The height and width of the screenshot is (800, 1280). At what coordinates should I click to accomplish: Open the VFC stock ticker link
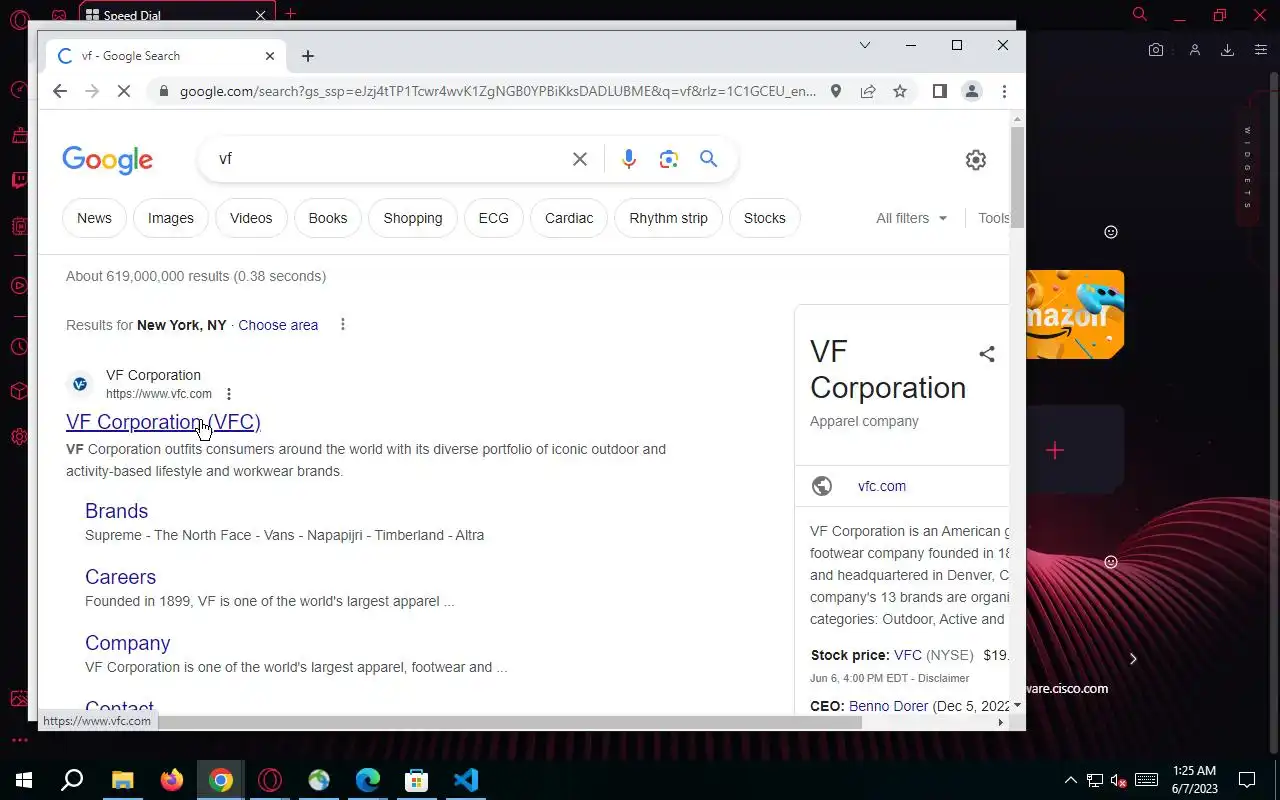(x=908, y=655)
